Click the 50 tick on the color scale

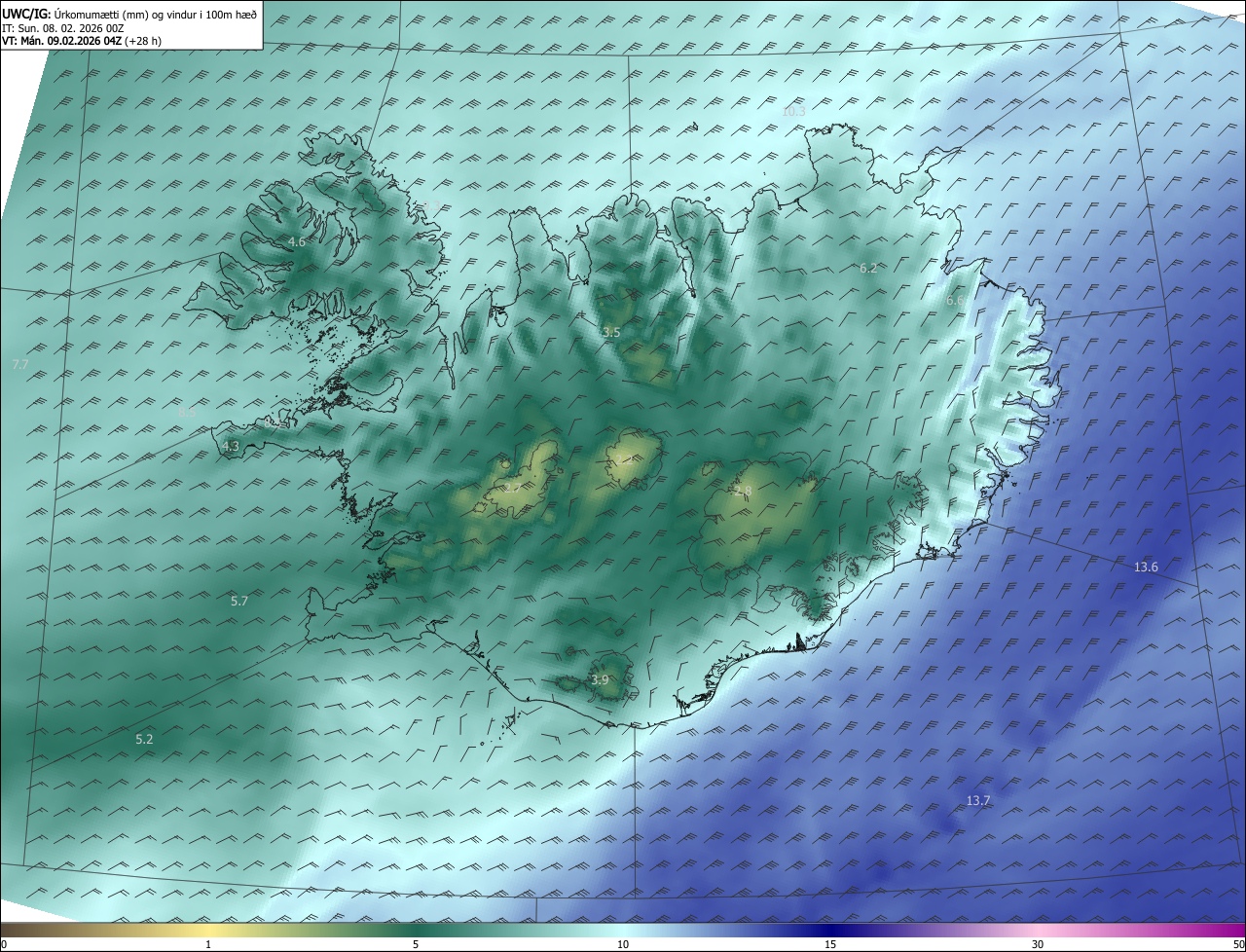pos(1238,944)
